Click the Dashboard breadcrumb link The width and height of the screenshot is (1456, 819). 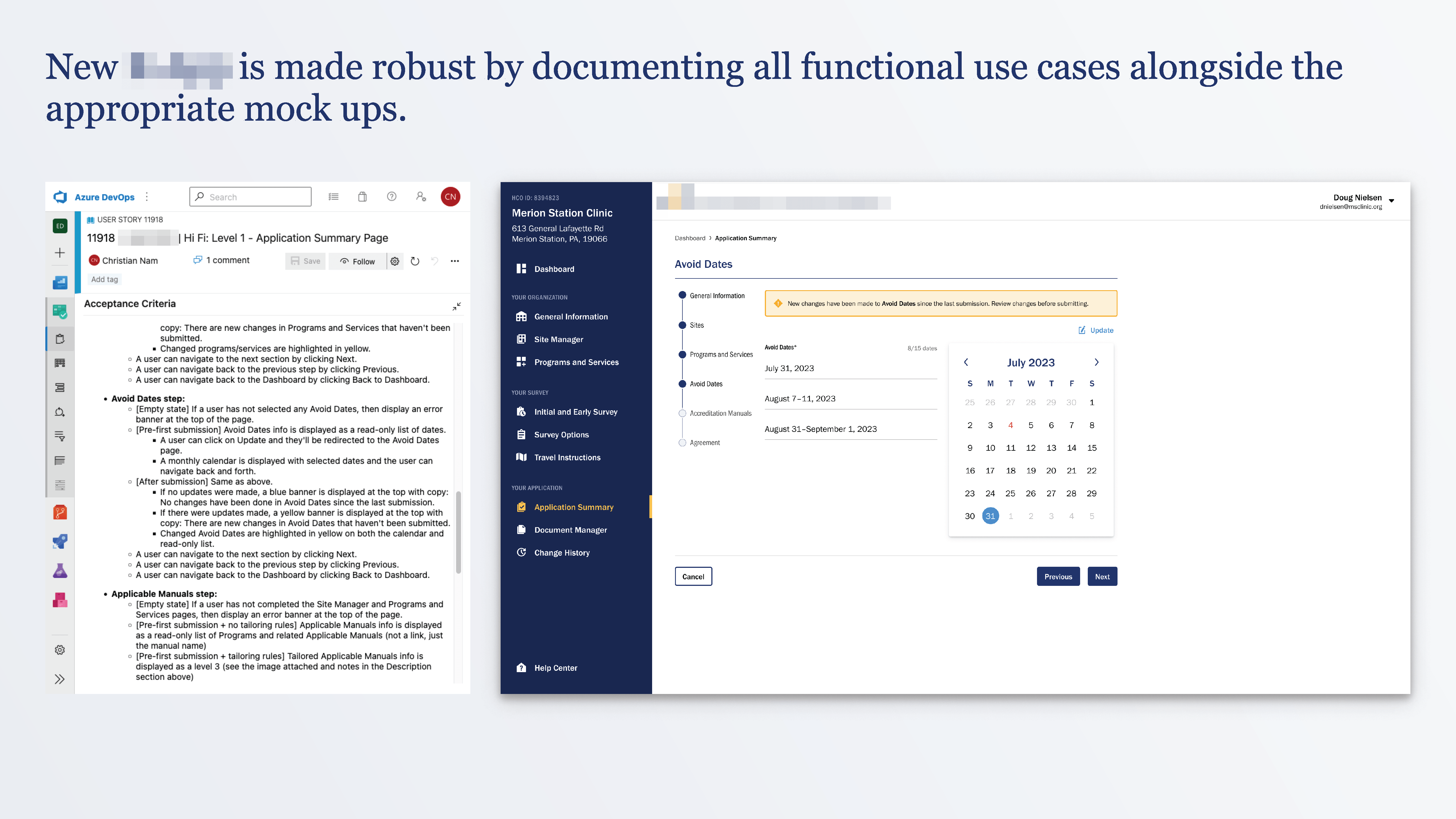click(690, 238)
